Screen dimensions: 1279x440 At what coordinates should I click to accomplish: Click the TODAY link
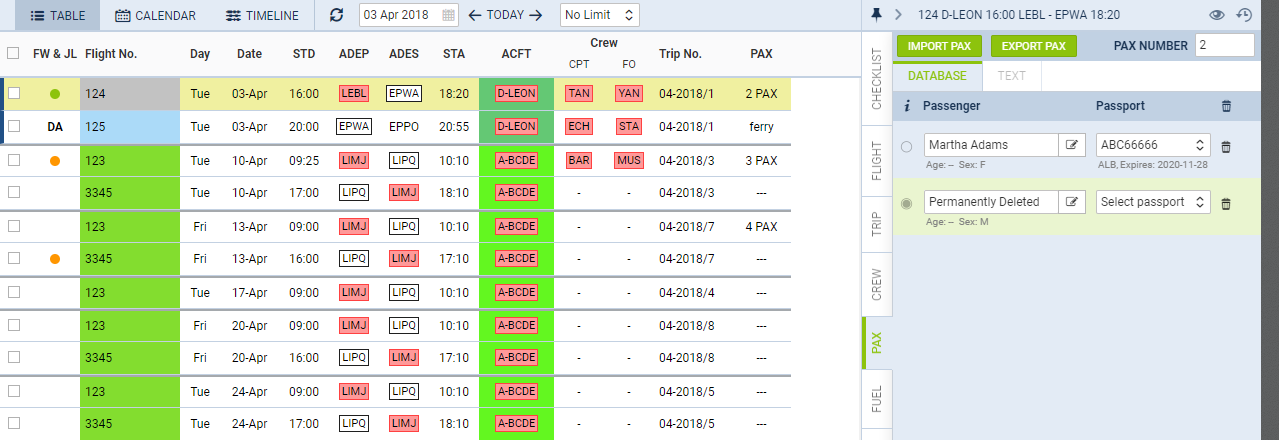coord(505,15)
